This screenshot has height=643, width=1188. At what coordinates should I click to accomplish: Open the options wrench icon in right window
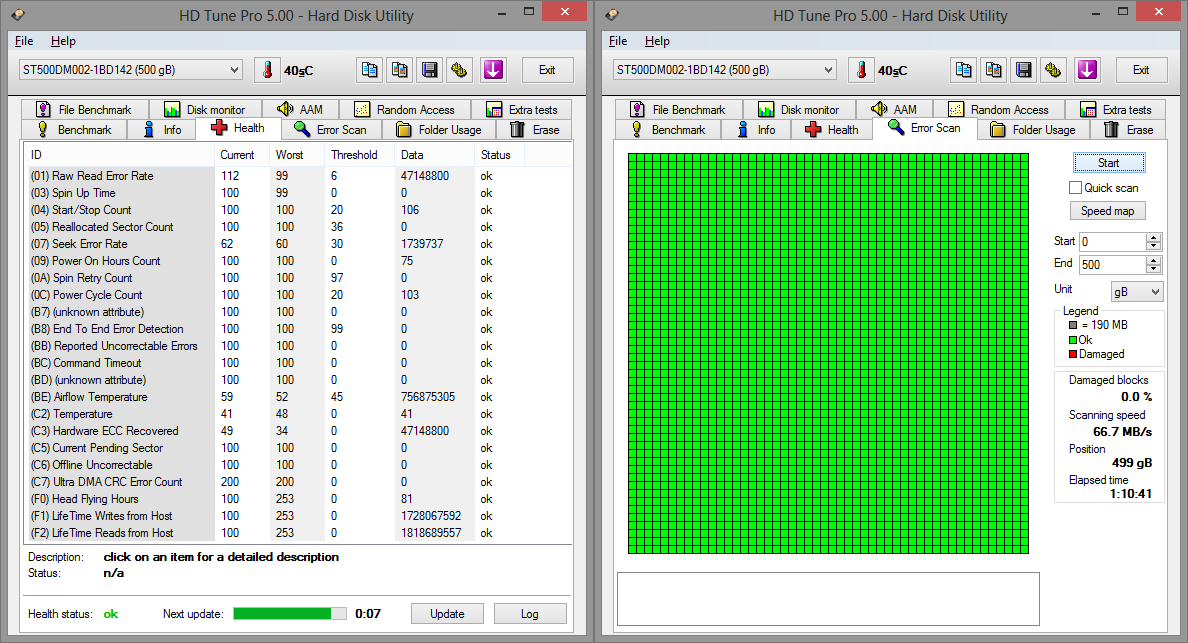(1053, 70)
